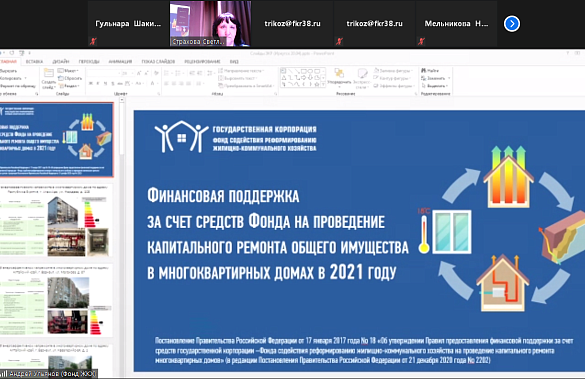The image size is (585, 379).
Task: Open the Раздел section dropdown
Action: click(x=69, y=86)
